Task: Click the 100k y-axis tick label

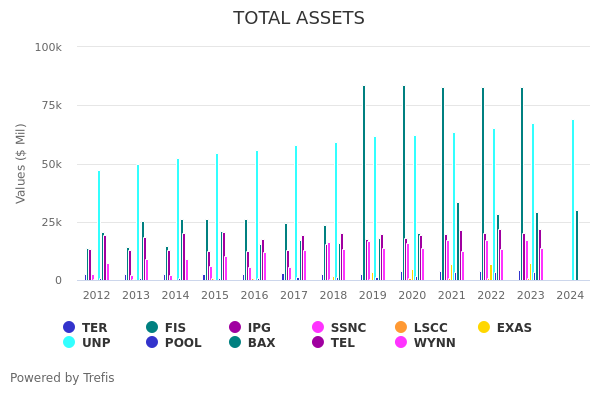Action: (x=49, y=47)
